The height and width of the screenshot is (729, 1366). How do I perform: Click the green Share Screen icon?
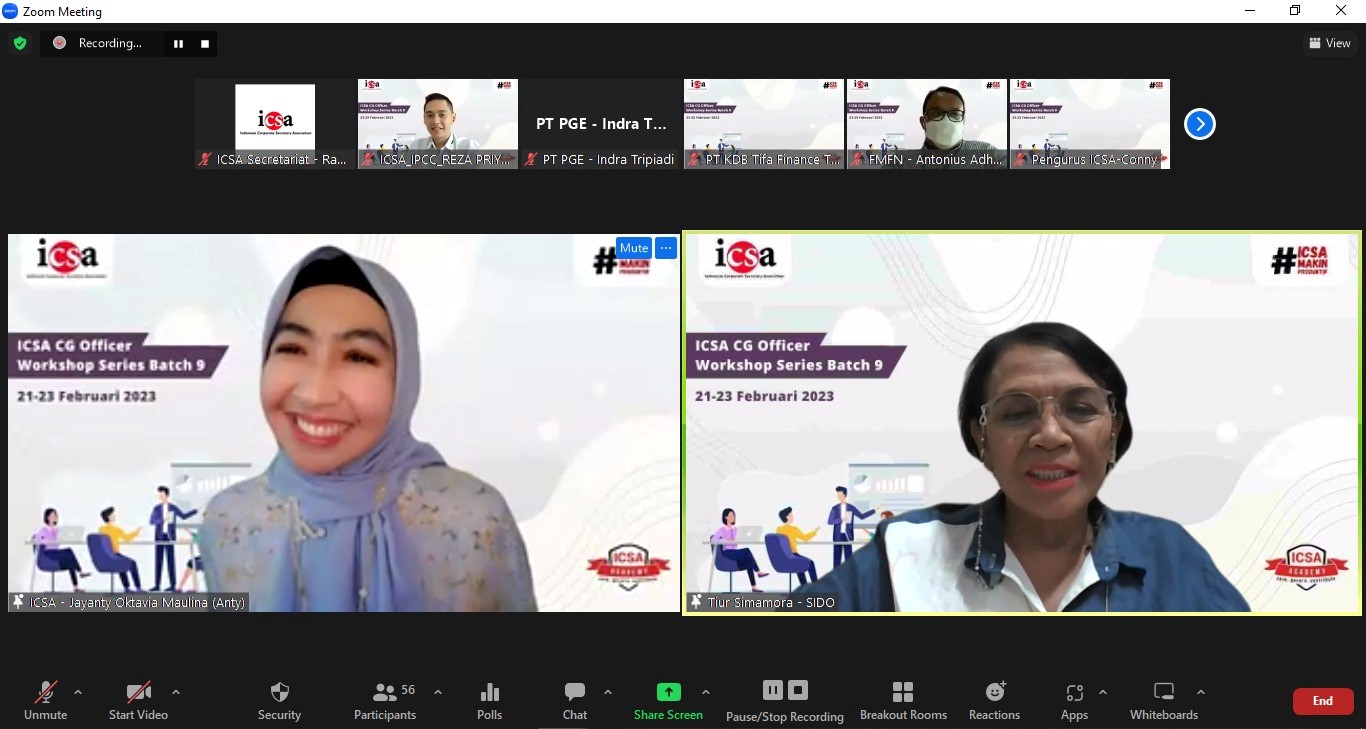[x=668, y=692]
